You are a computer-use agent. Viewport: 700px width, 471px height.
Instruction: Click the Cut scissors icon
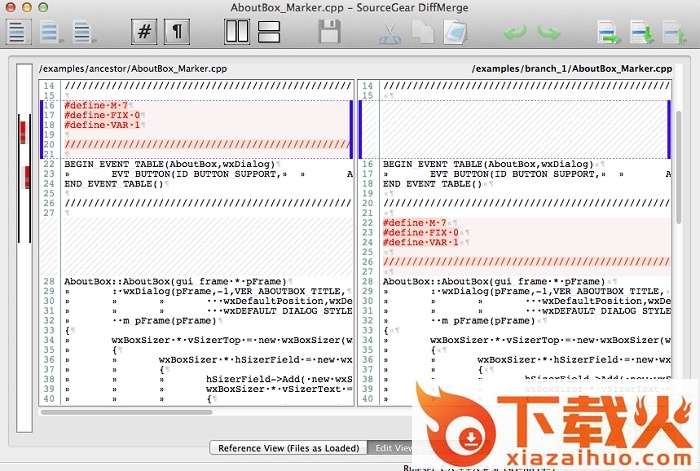pos(390,31)
